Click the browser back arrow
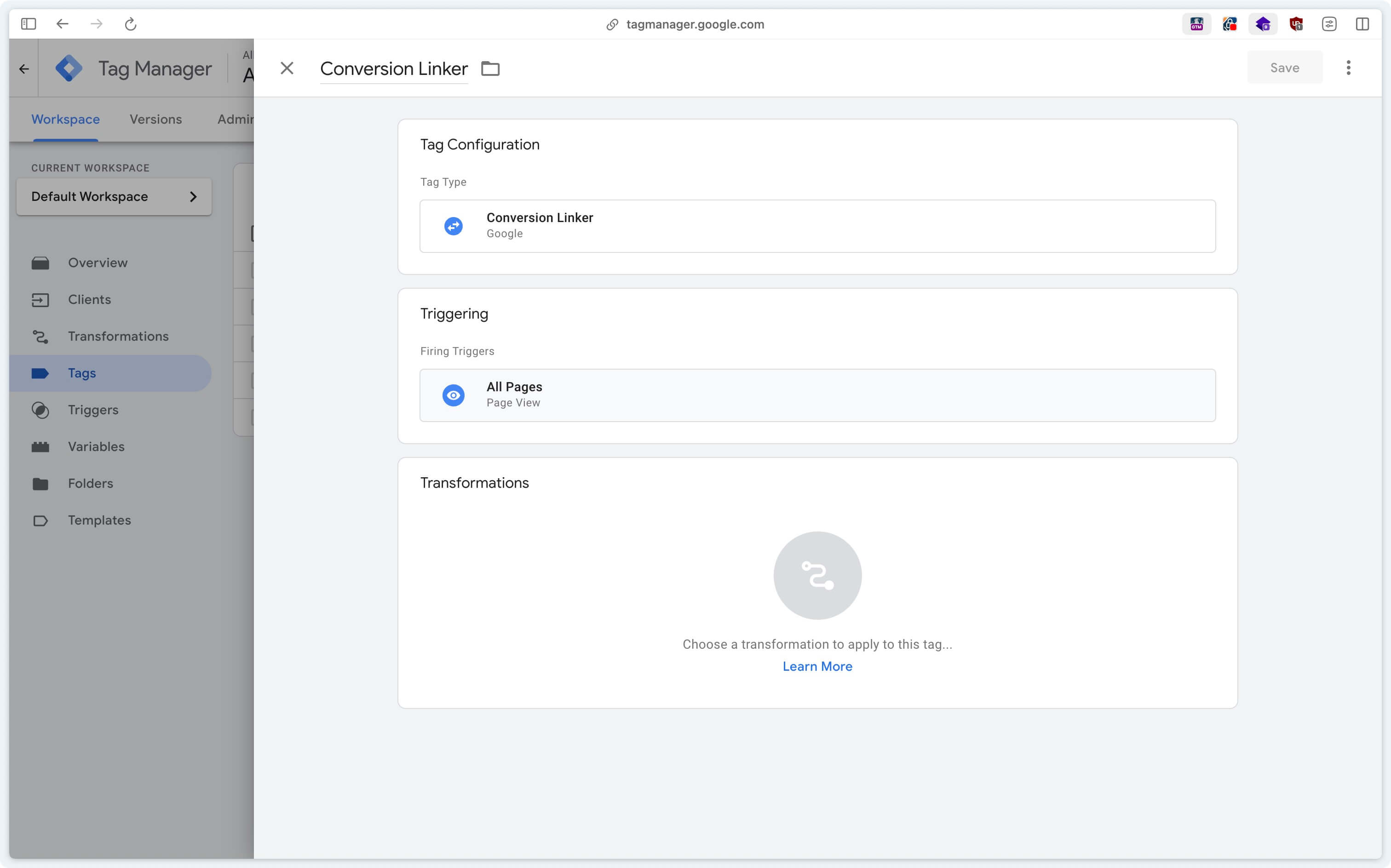The width and height of the screenshot is (1391, 868). coord(62,24)
